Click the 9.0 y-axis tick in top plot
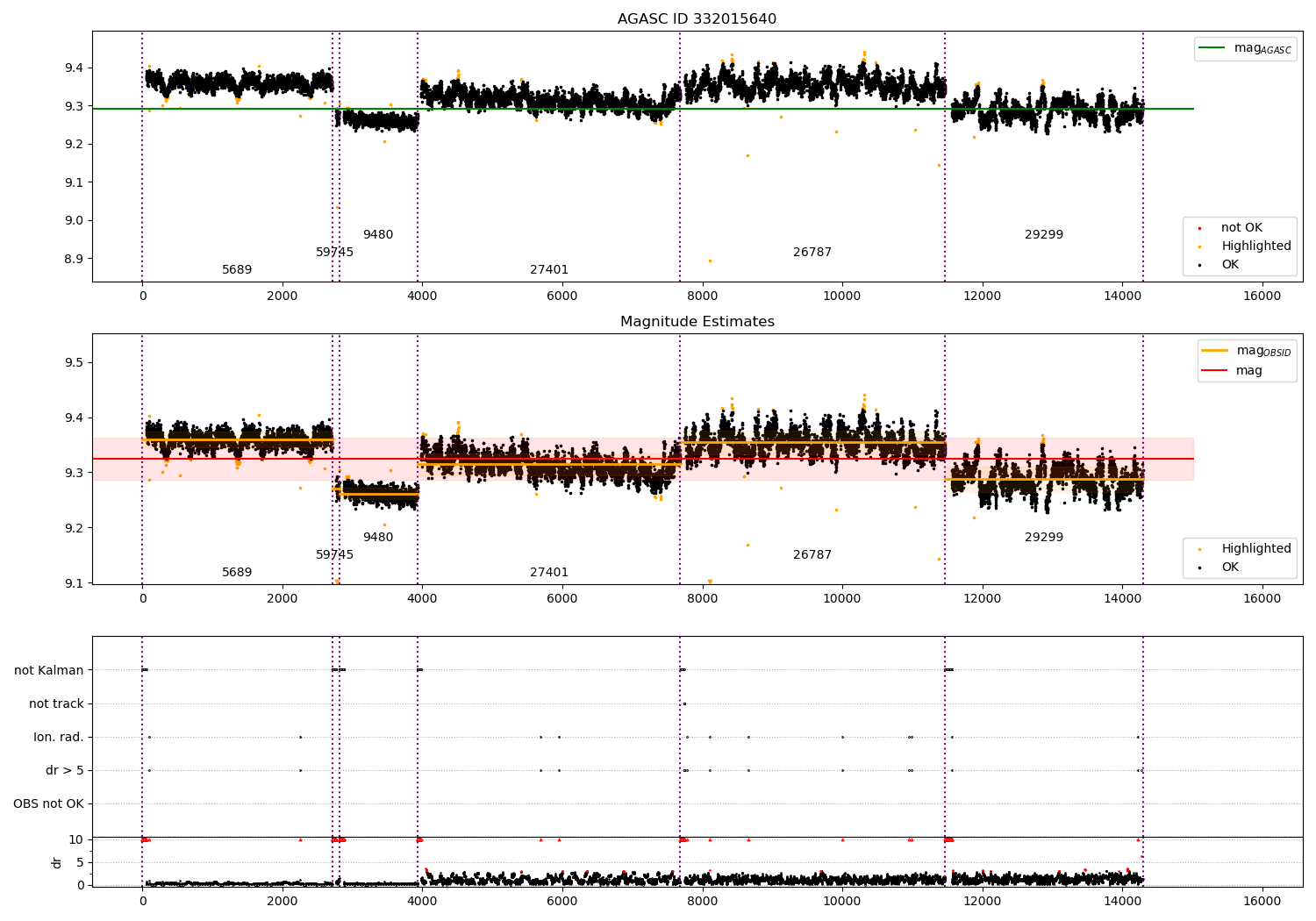 (x=74, y=221)
